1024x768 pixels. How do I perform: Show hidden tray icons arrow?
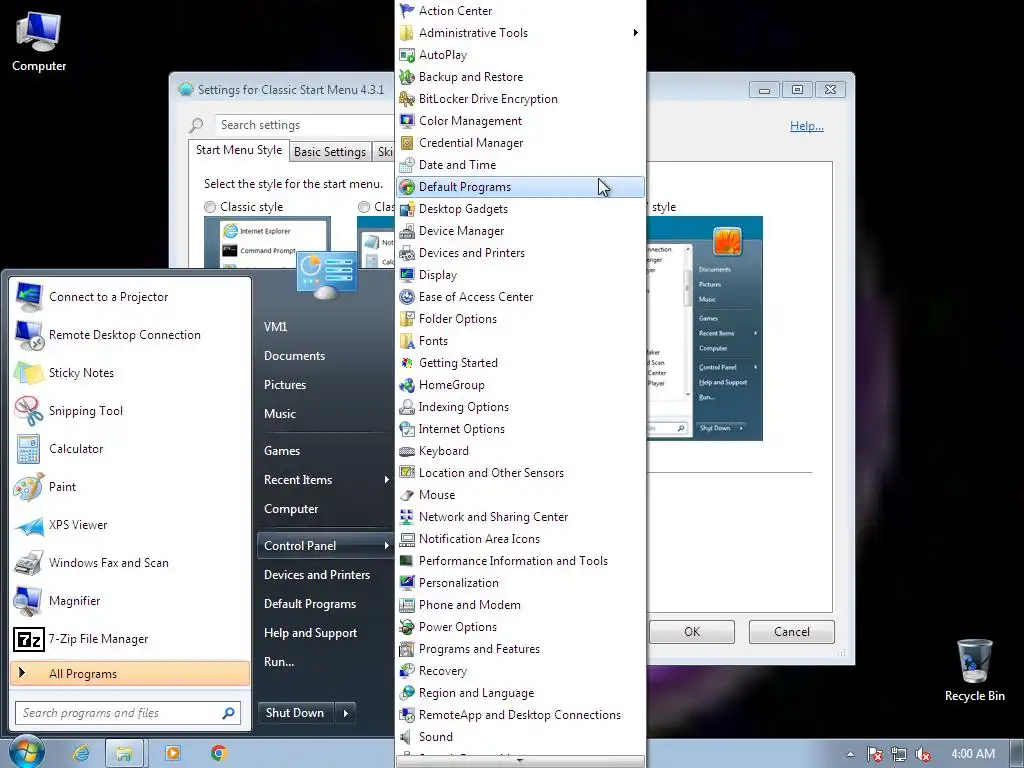pos(850,754)
